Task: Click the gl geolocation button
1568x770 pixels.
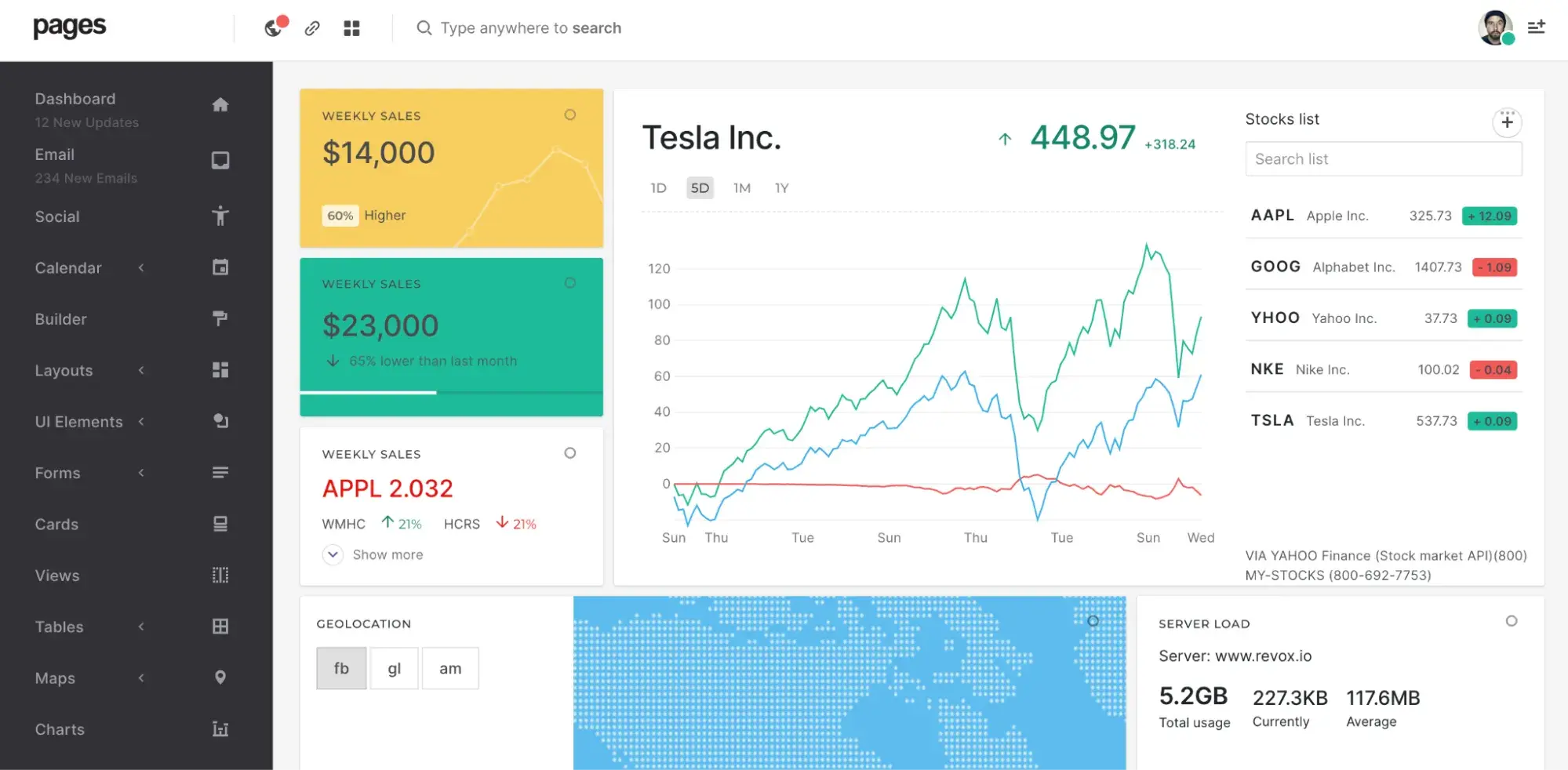Action: (x=394, y=668)
